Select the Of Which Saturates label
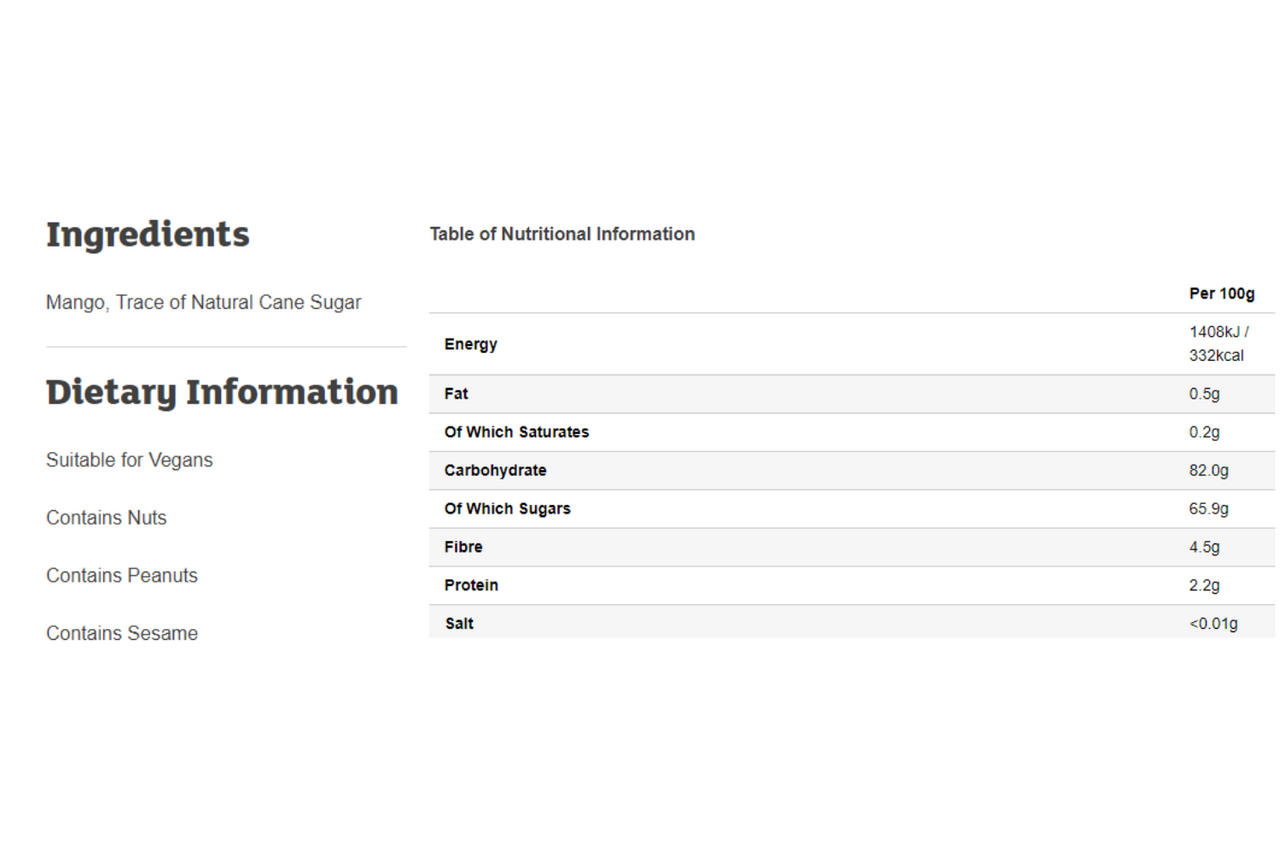 tap(516, 432)
